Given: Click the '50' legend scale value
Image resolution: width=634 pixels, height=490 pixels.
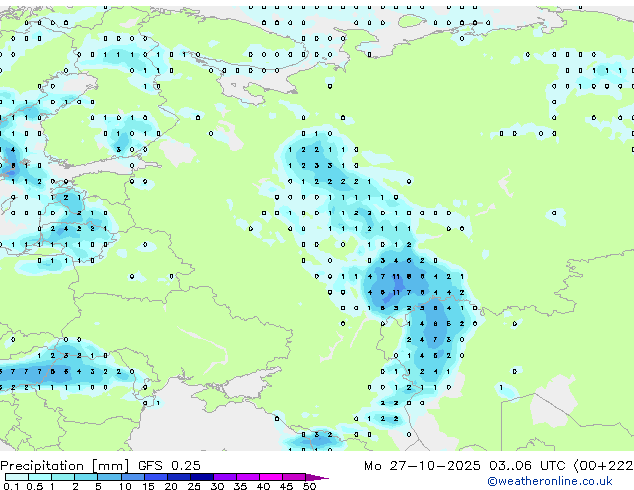Looking at the screenshot, I should click(x=310, y=486).
